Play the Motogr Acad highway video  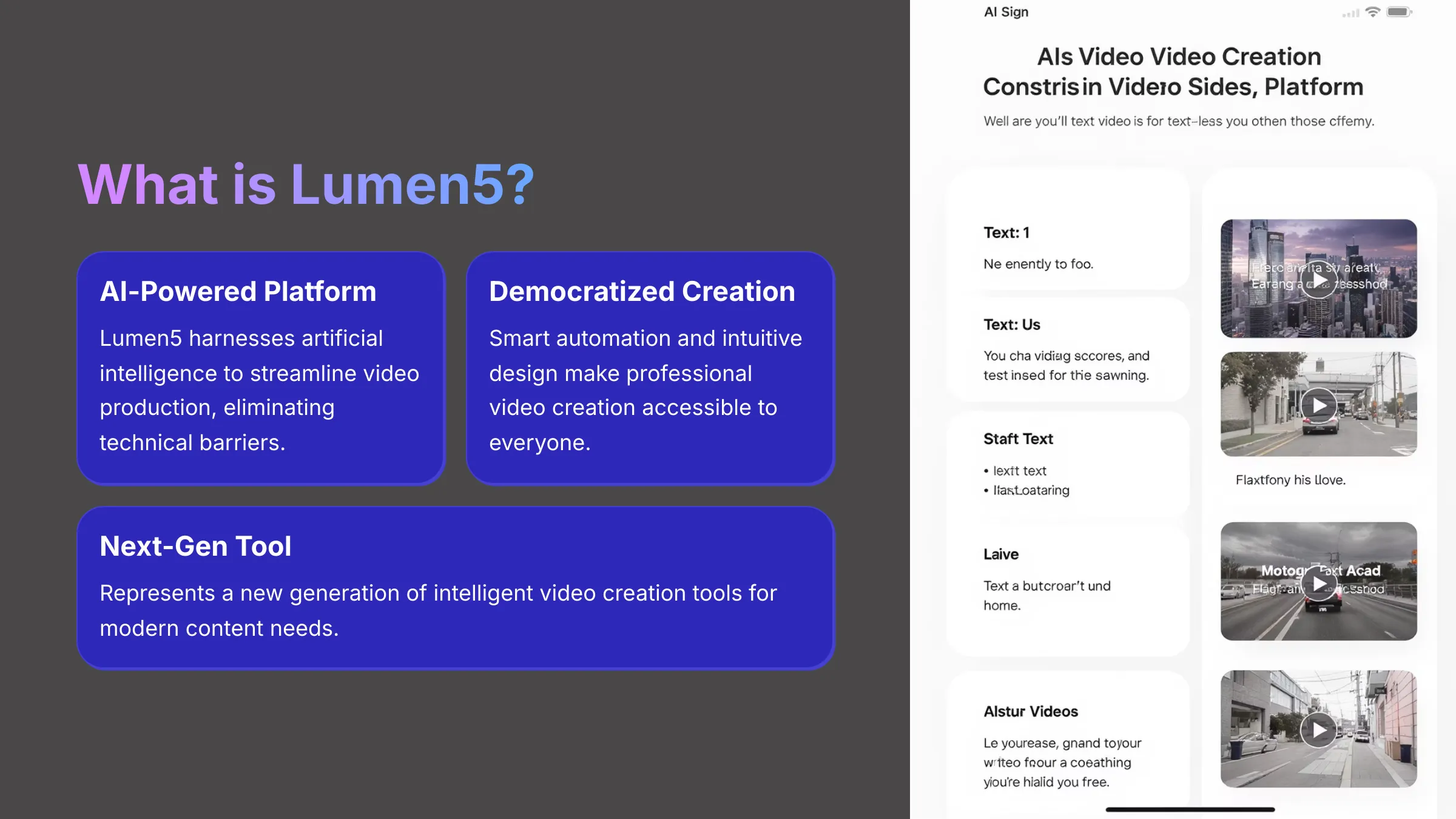point(1318,583)
